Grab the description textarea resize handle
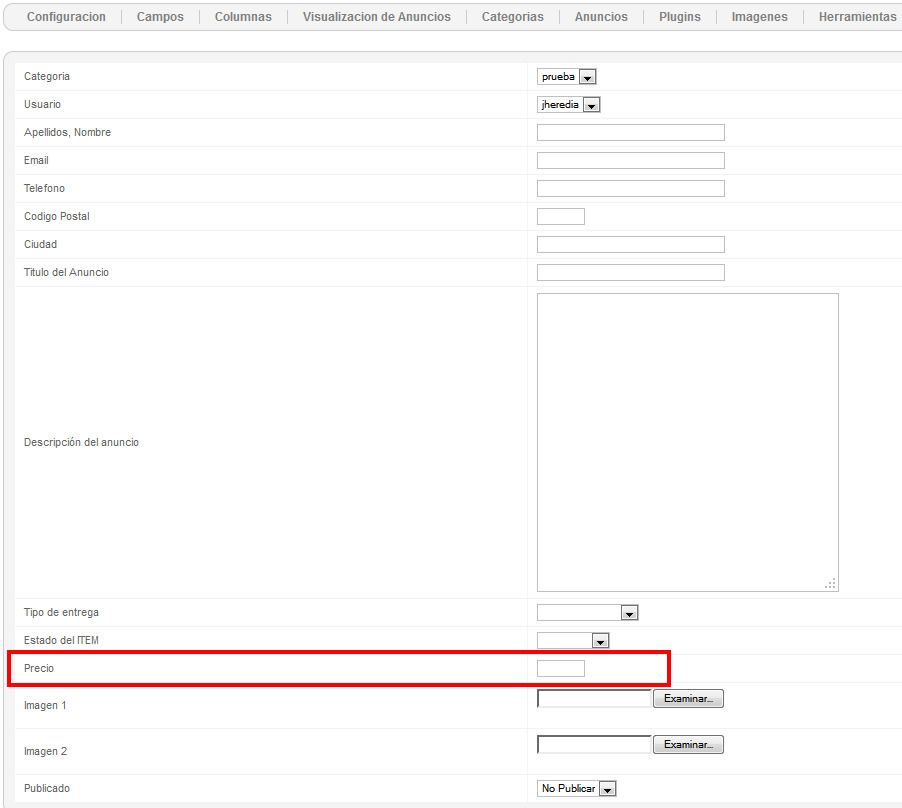 831,584
